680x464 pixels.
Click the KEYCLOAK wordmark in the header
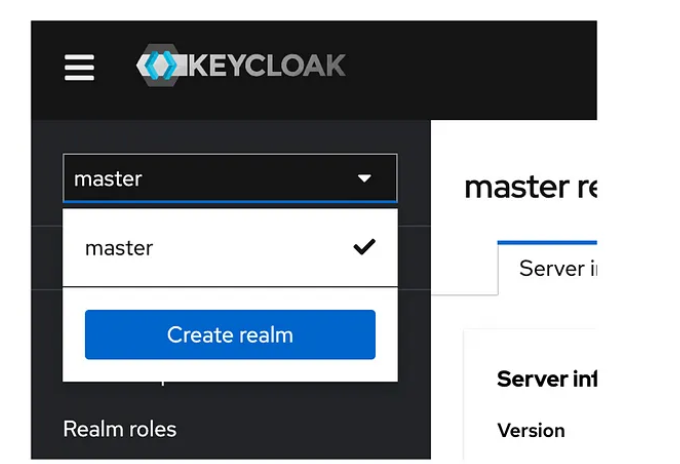pos(264,66)
